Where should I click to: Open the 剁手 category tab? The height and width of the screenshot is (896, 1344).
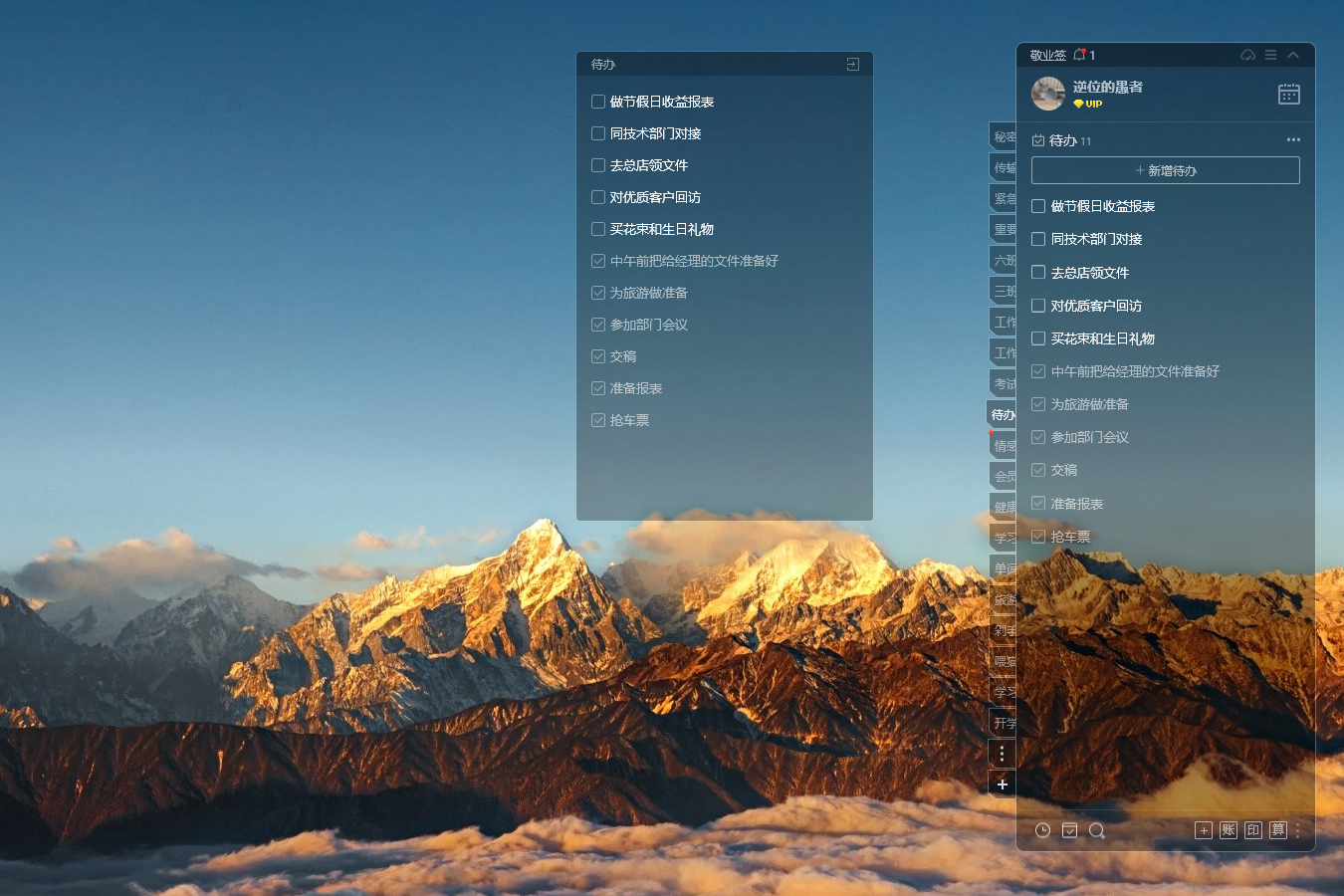point(1004,630)
